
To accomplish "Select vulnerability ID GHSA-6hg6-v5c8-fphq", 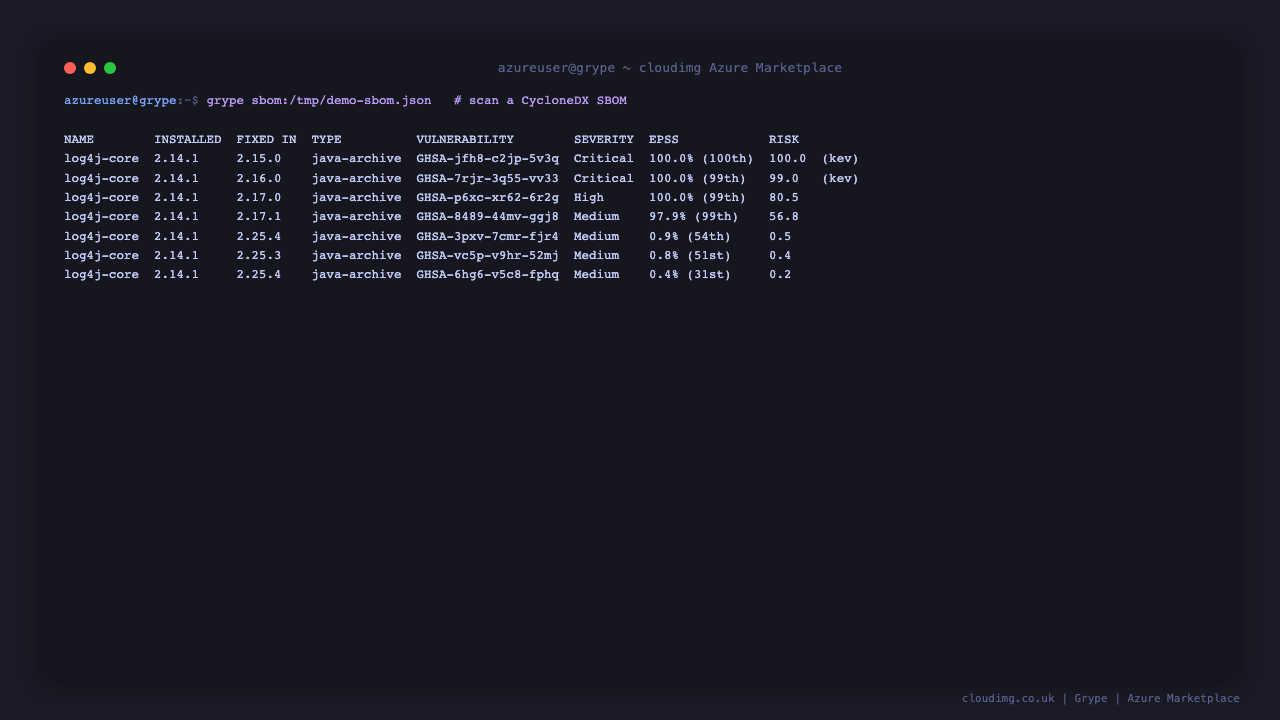I will [488, 275].
